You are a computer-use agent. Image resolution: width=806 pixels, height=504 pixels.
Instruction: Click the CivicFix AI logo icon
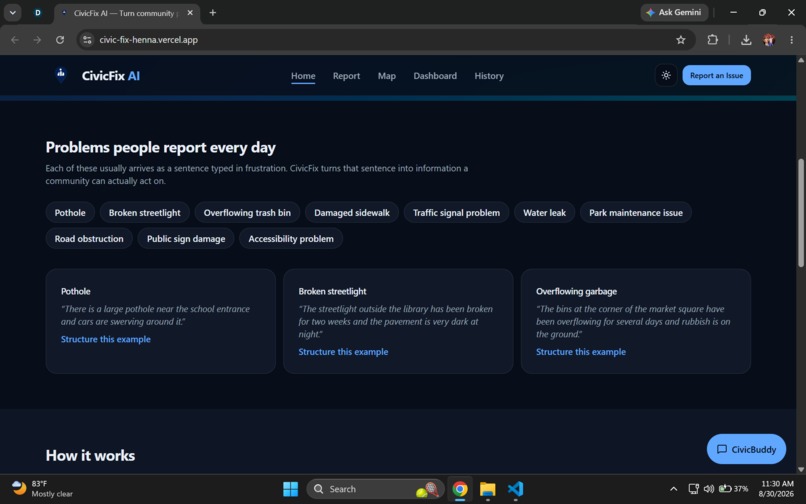point(61,75)
